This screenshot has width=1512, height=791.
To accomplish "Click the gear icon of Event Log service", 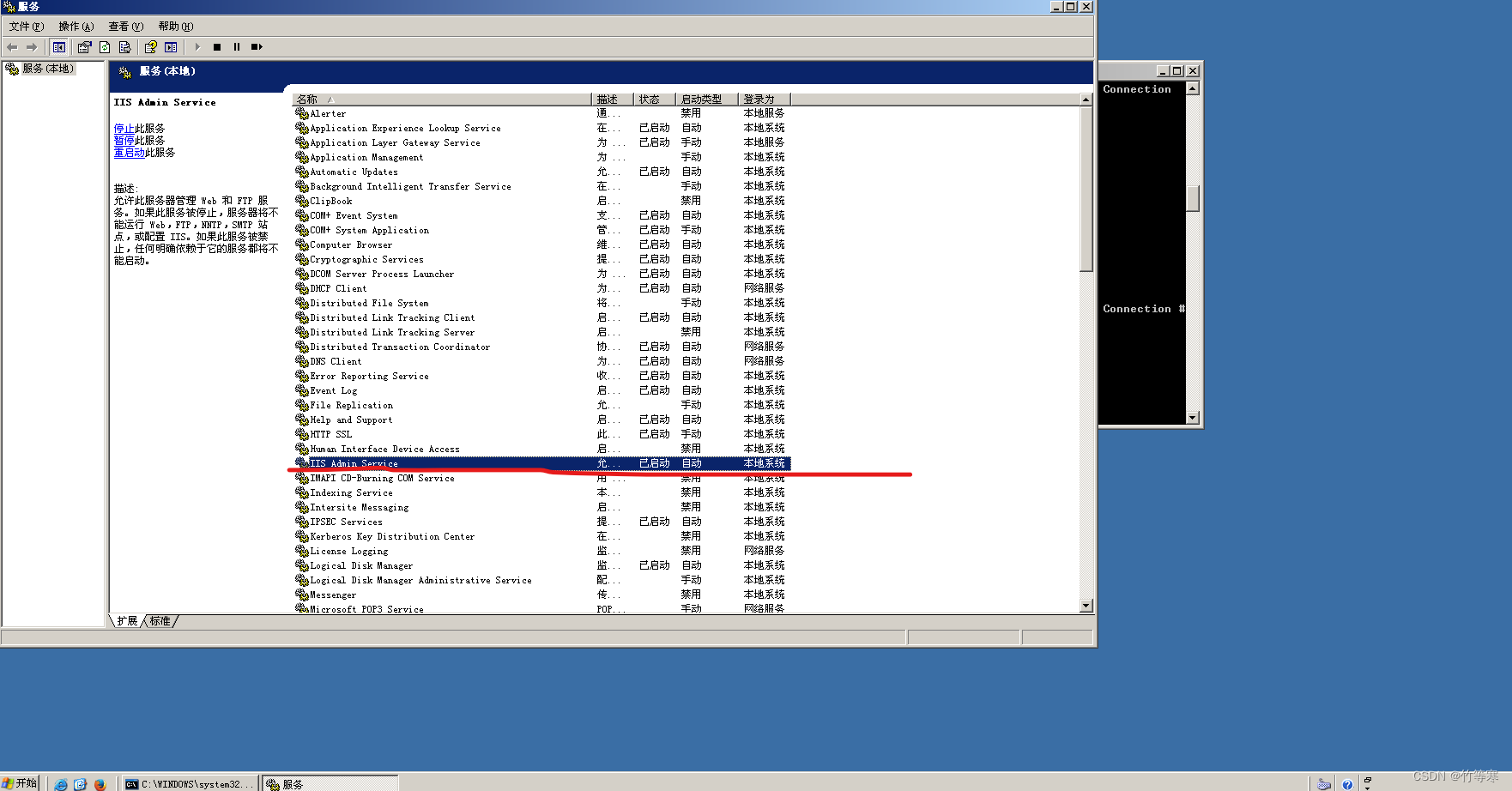I will click(301, 390).
